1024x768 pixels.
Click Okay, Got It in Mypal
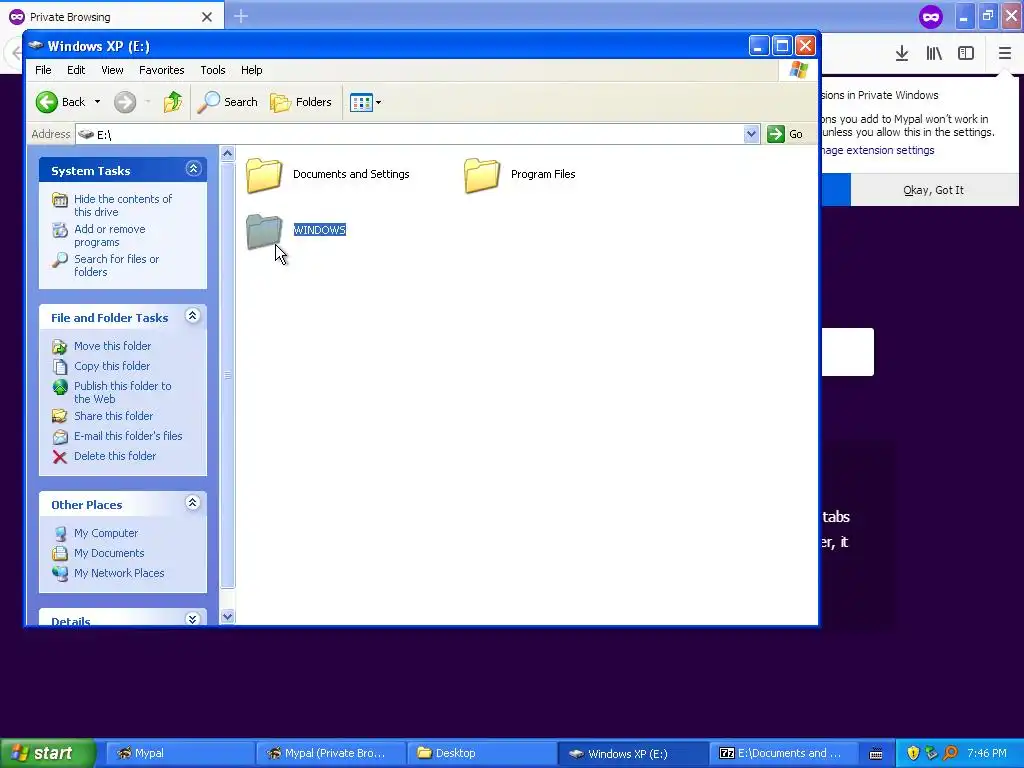tap(933, 190)
